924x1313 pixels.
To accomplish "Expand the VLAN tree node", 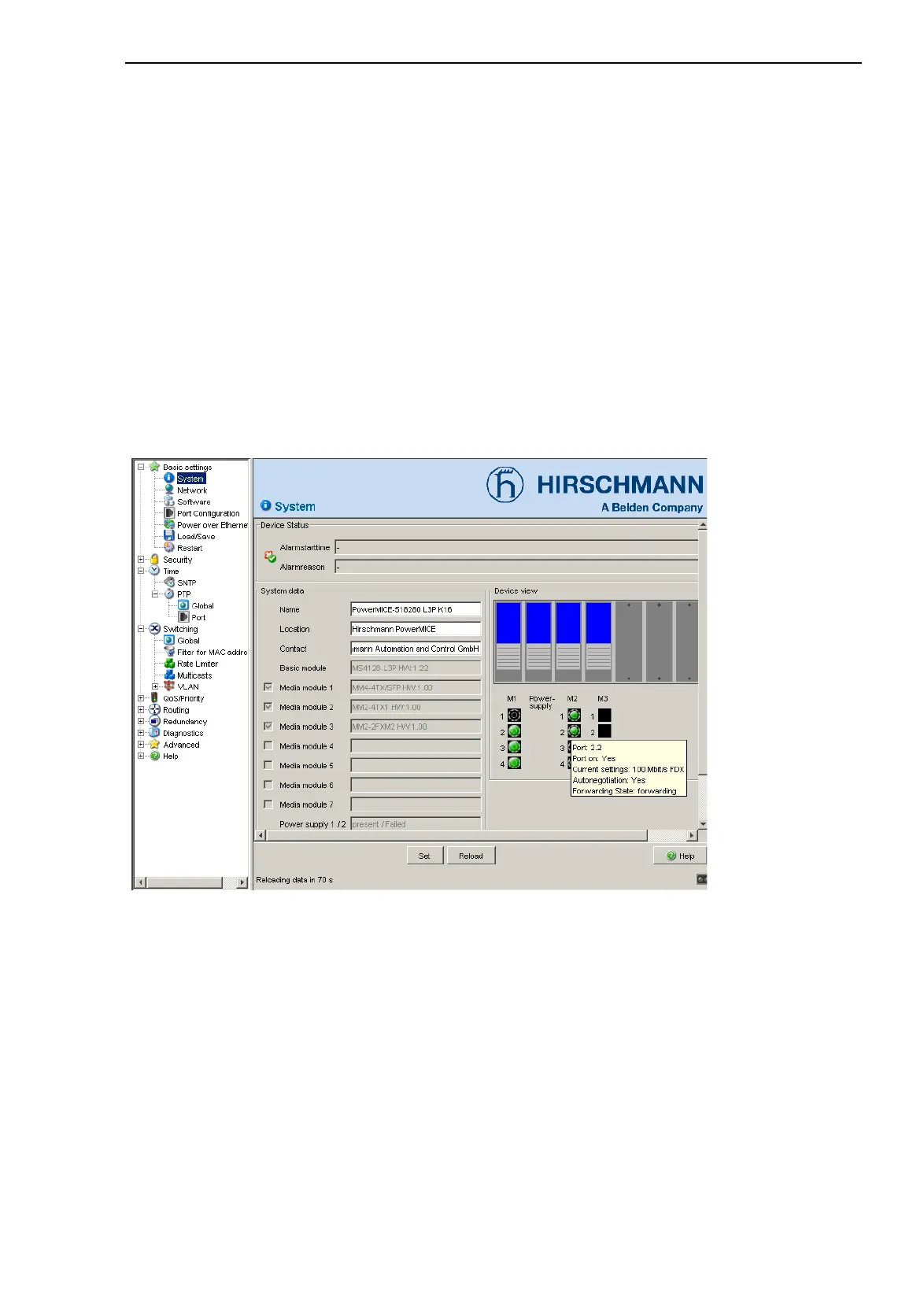I will [155, 686].
